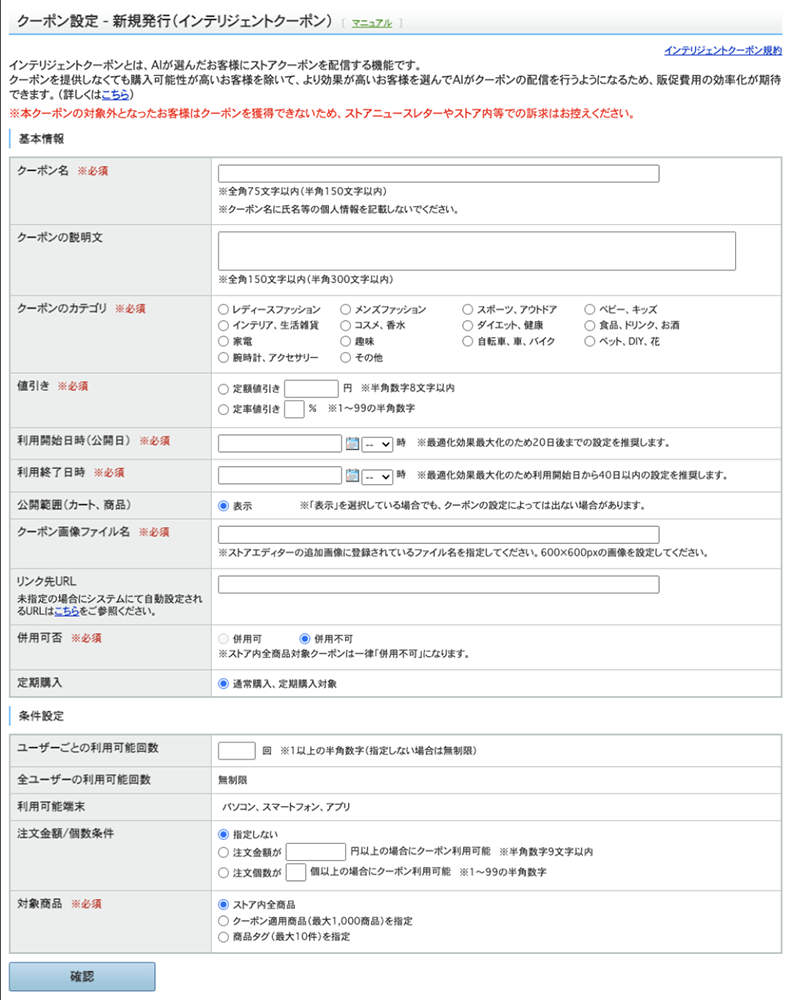
Task: Select 注文個数が order quantity condition
Action: 223,873
